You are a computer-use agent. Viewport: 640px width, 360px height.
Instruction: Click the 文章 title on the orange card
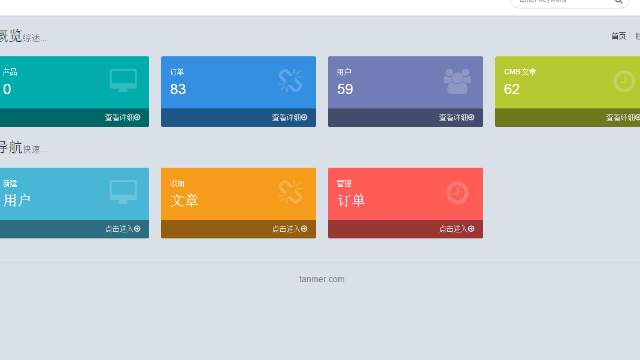184,201
